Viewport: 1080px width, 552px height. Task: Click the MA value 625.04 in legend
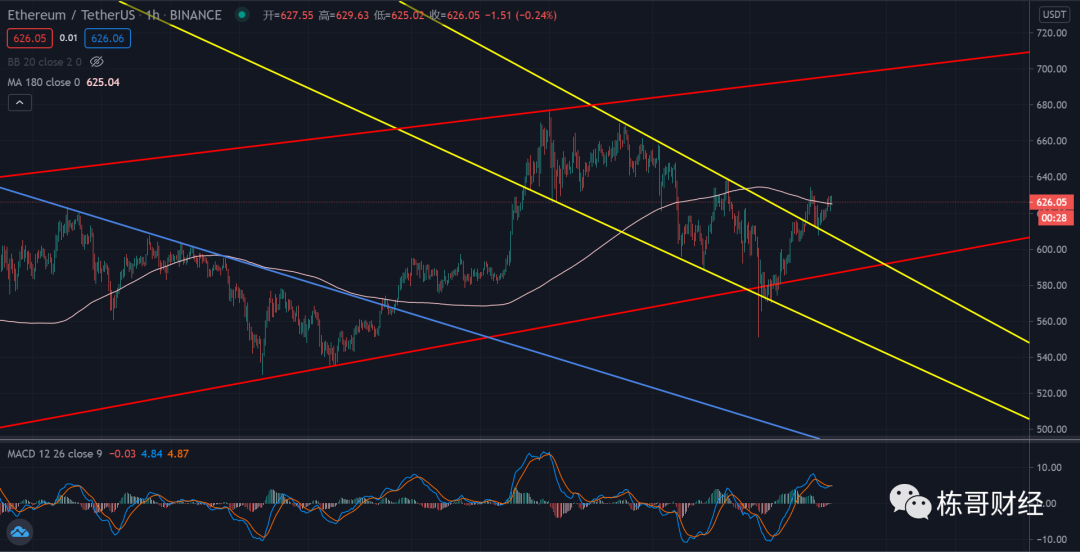click(x=104, y=82)
